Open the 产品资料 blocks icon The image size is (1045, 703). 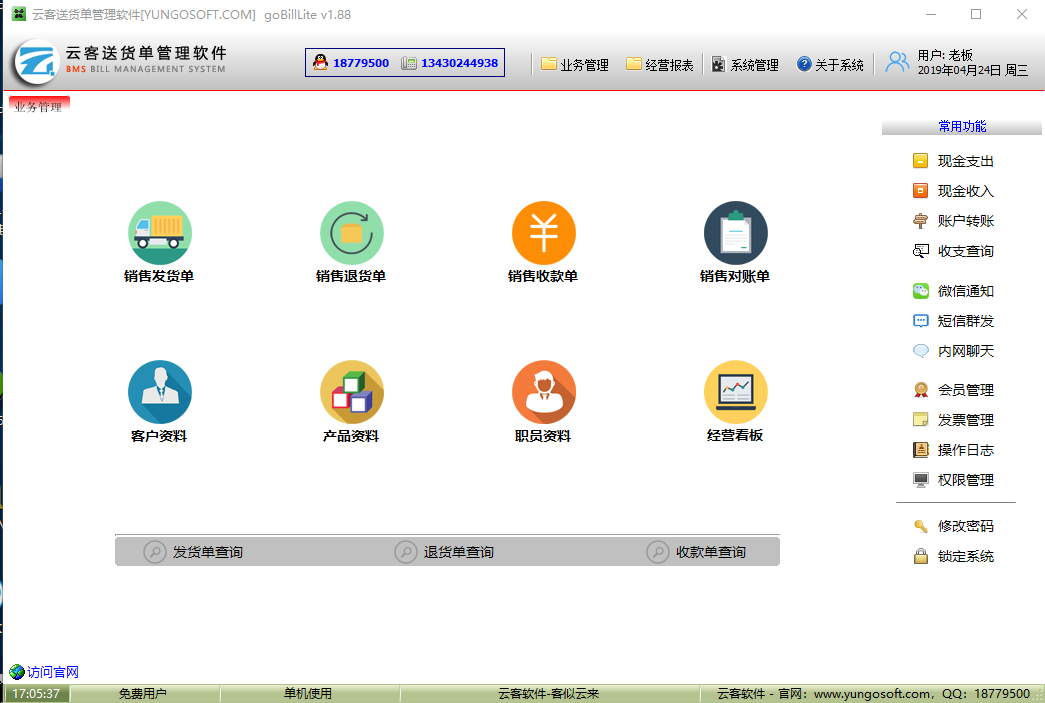tap(352, 392)
